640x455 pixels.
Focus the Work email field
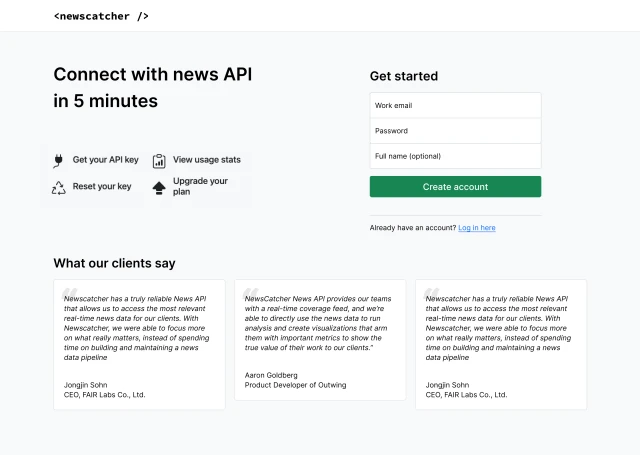pyautogui.click(x=456, y=105)
